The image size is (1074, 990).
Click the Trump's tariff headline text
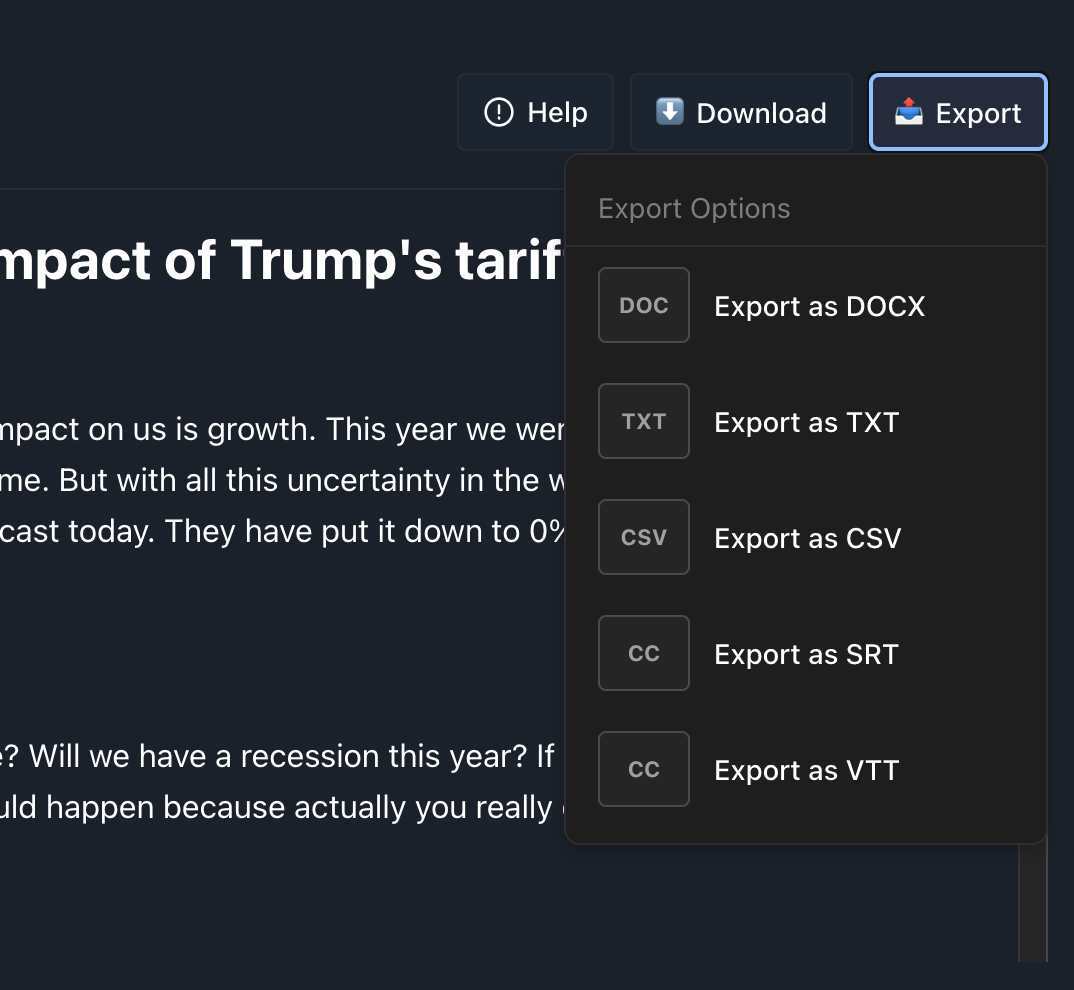(x=282, y=260)
